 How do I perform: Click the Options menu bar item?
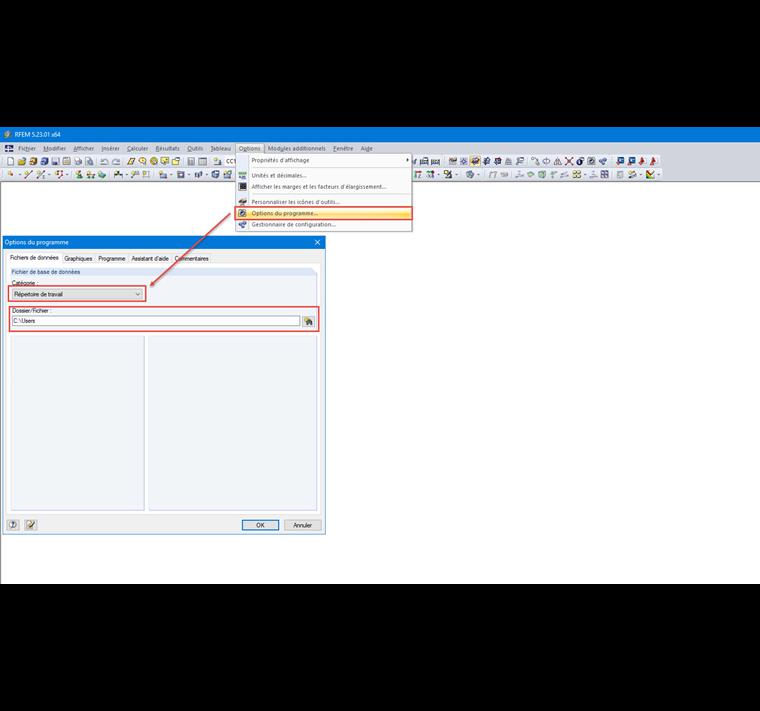[x=250, y=149]
